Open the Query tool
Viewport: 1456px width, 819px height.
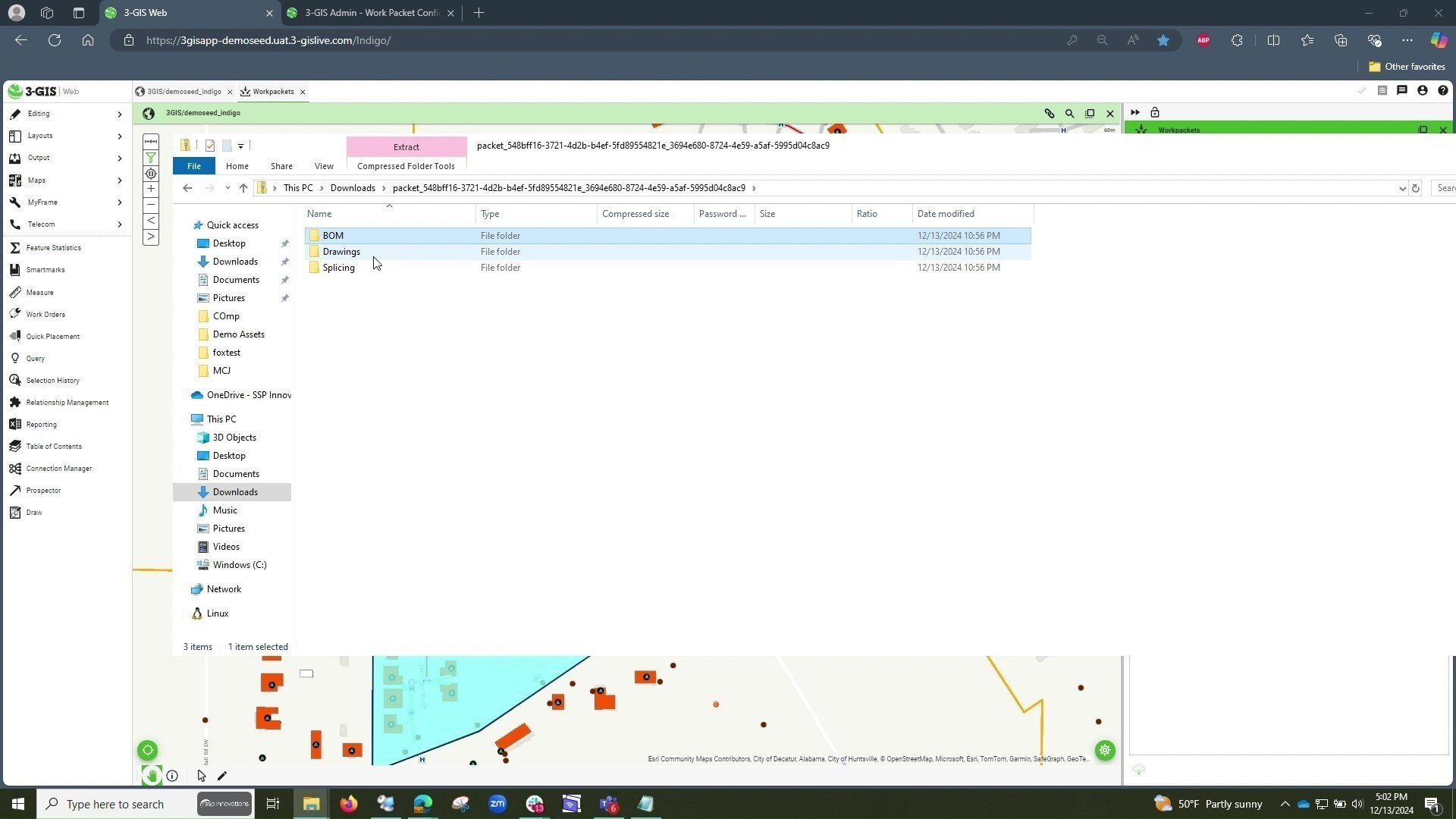35,358
